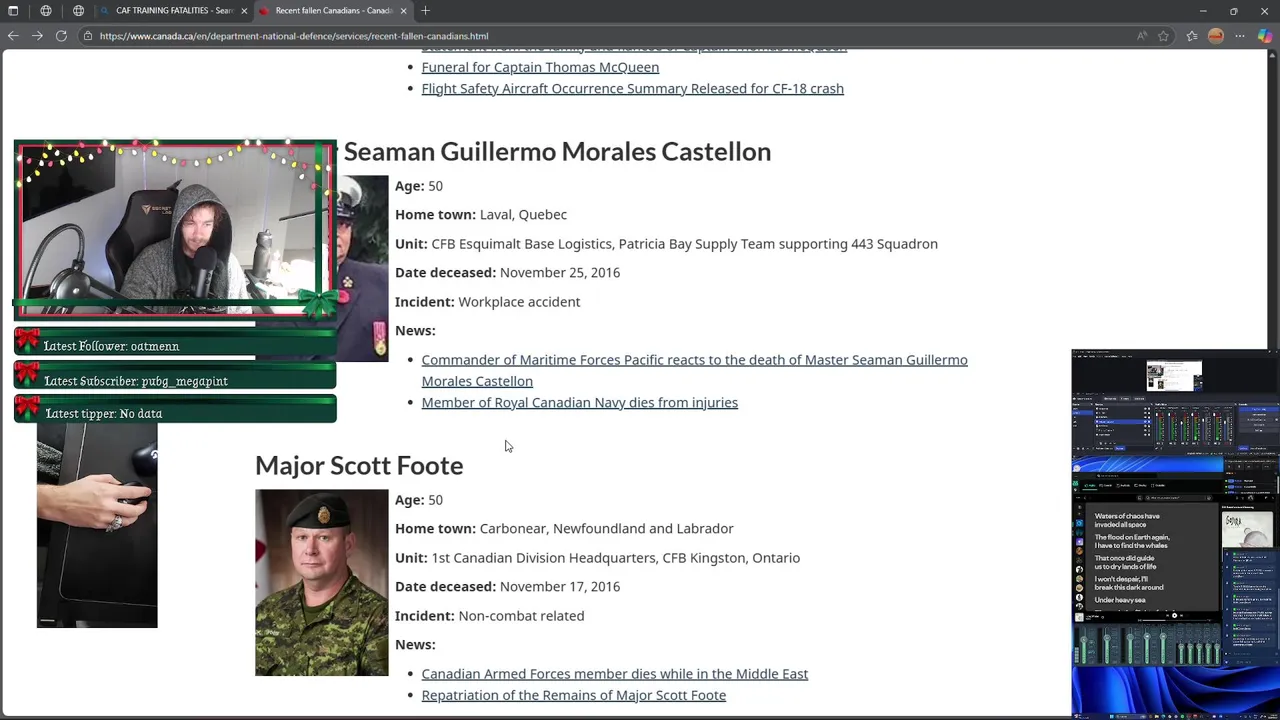Open Member of Royal Canadian Navy dies link

pos(579,402)
